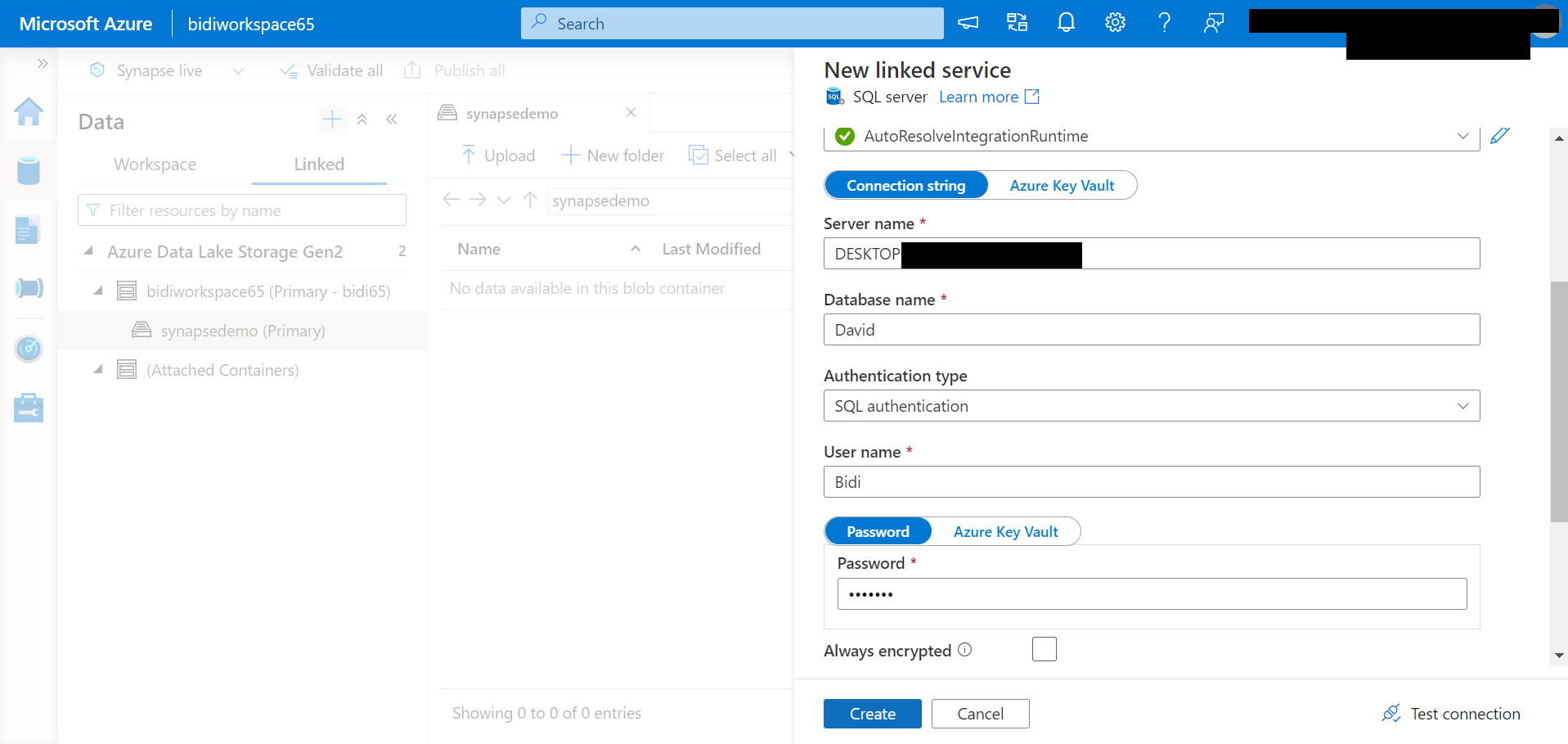
Task: Click the bidiworkspace65 workspace name
Action: (251, 24)
